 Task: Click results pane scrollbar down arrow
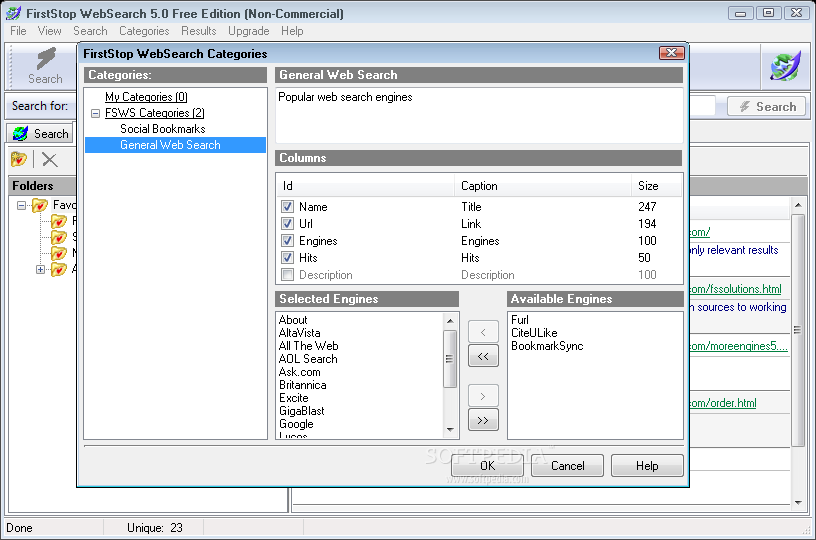point(798,503)
